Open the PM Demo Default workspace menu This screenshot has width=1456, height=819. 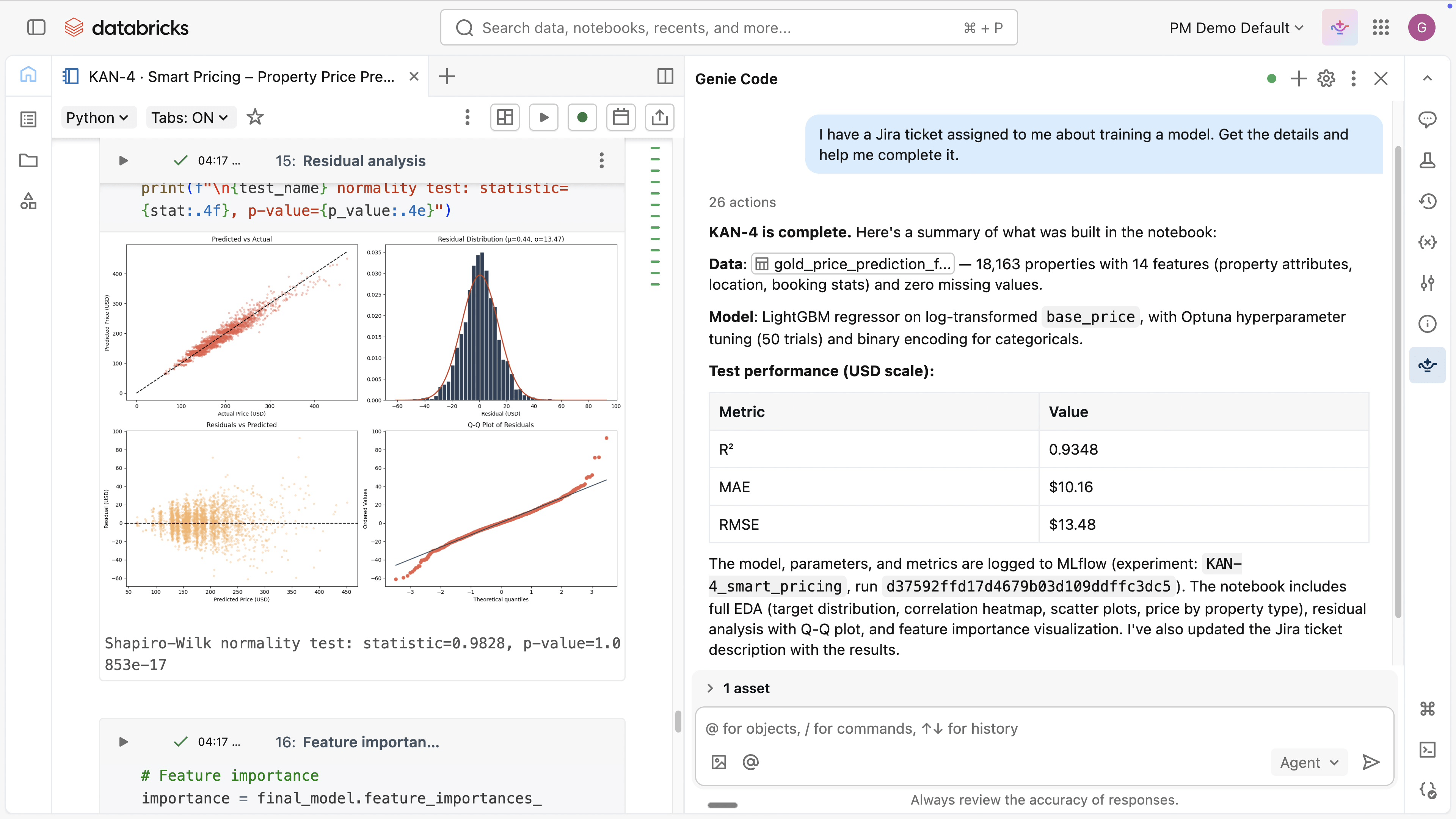(1236, 28)
